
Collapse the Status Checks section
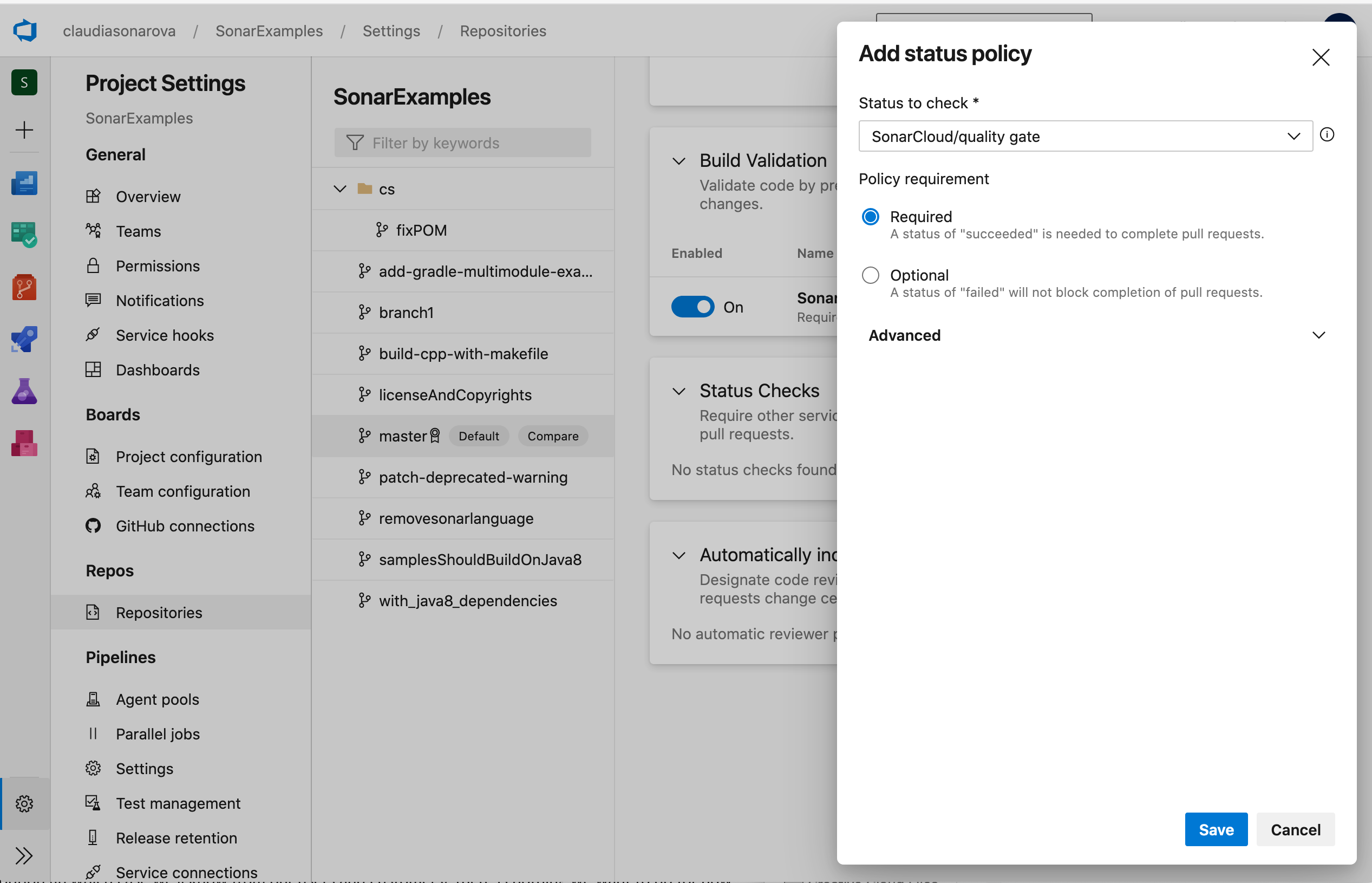click(x=678, y=392)
